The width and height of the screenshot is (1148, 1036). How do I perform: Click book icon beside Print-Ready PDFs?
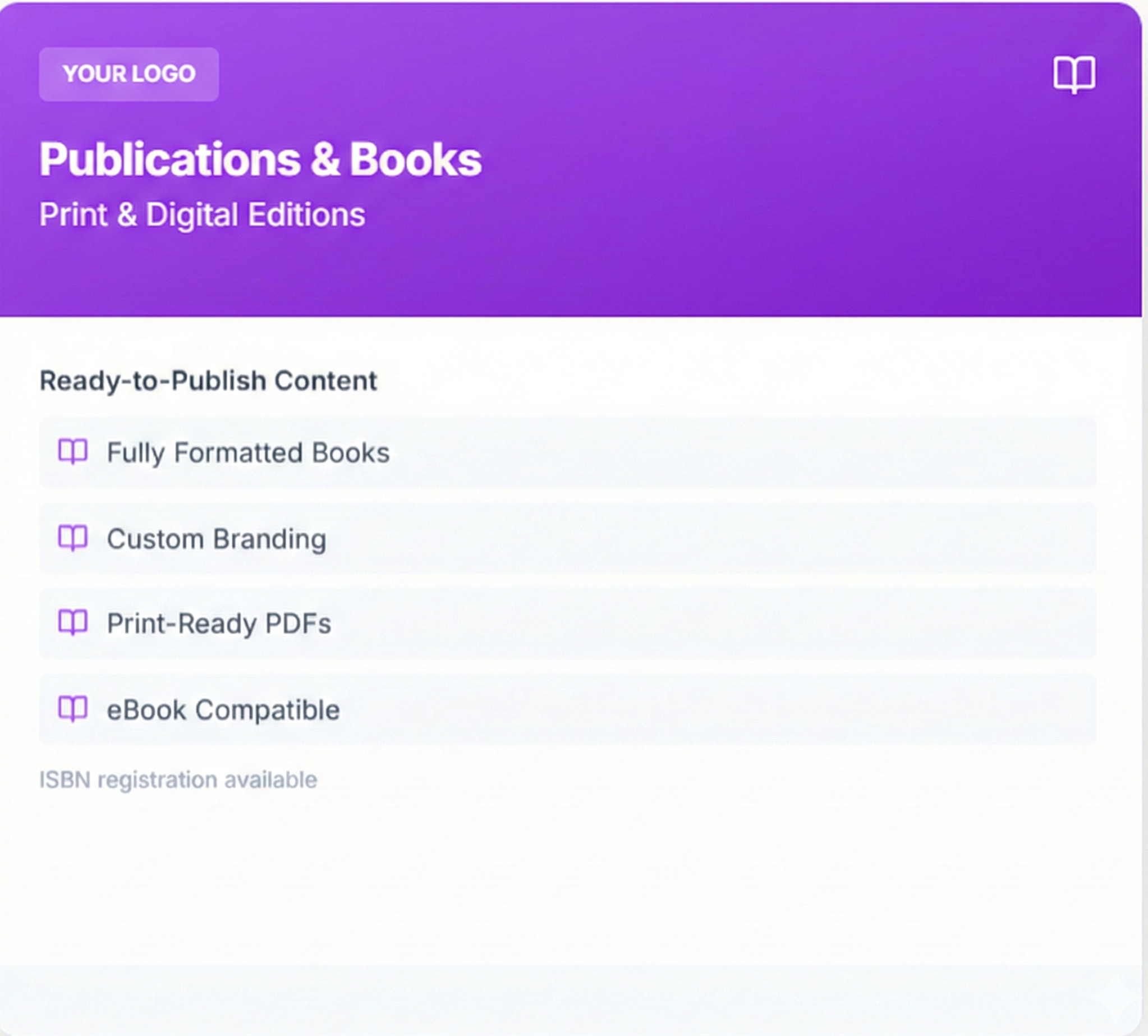coord(74,623)
